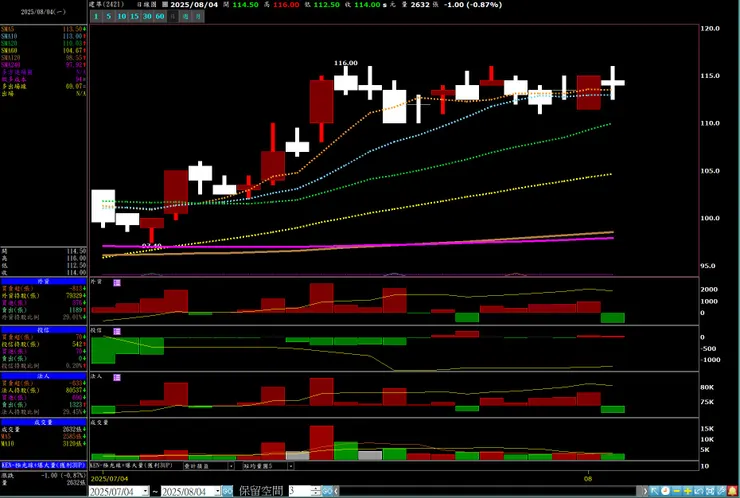Click the alert bell icon

click(732, 491)
